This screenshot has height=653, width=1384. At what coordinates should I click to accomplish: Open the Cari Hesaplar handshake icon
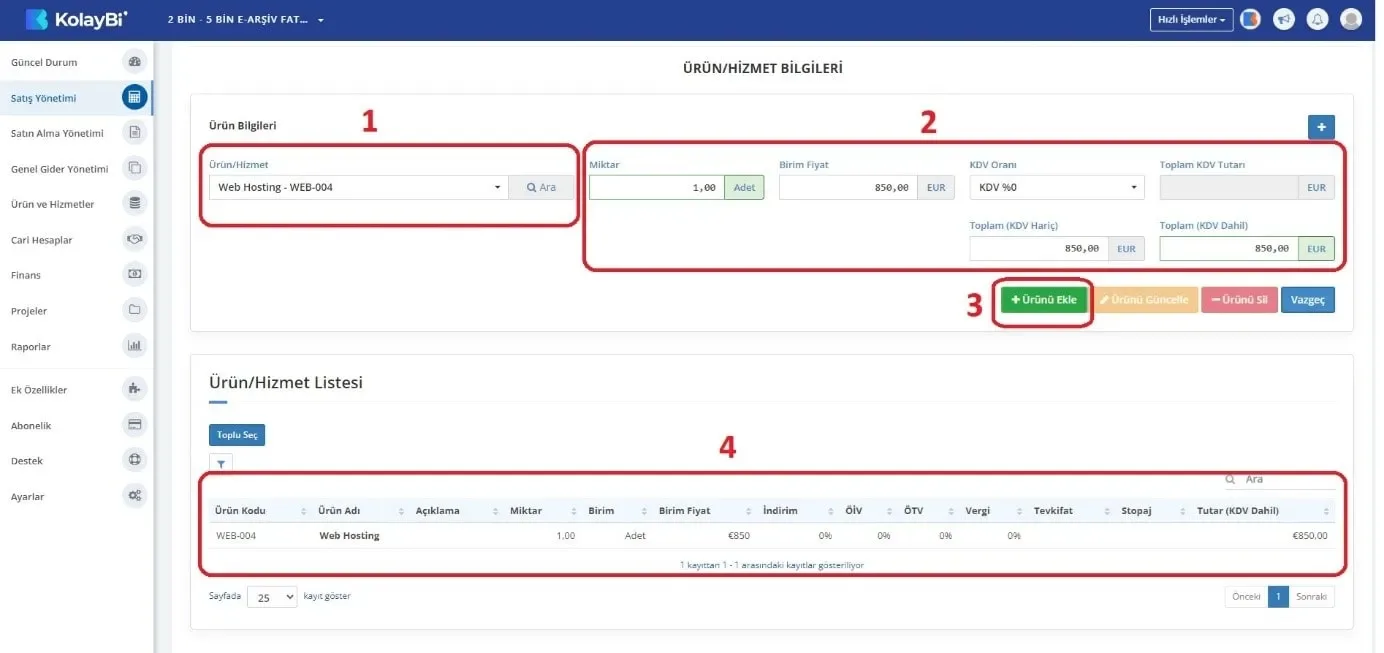134,239
